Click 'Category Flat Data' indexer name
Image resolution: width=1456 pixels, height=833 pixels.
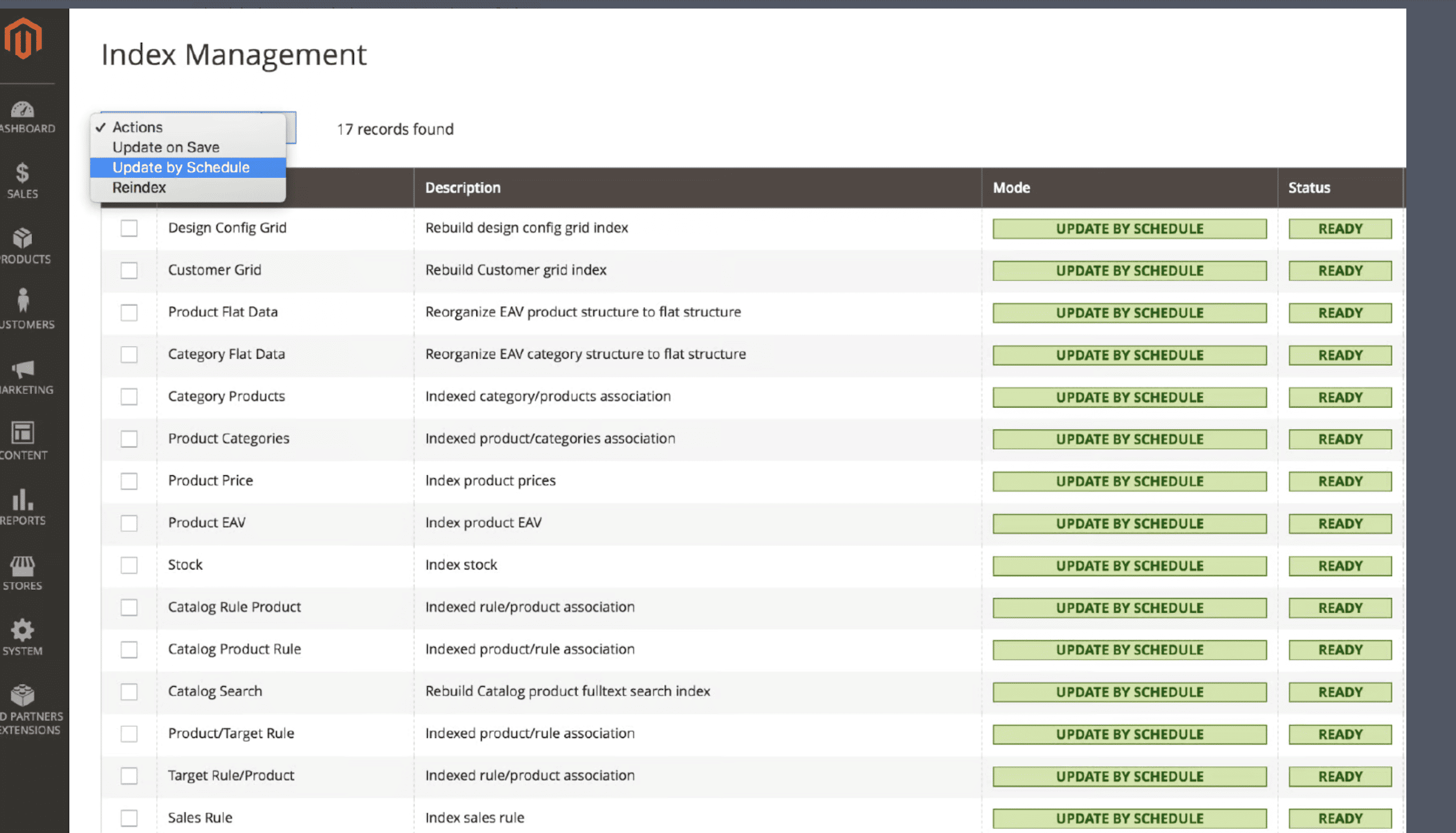point(226,354)
